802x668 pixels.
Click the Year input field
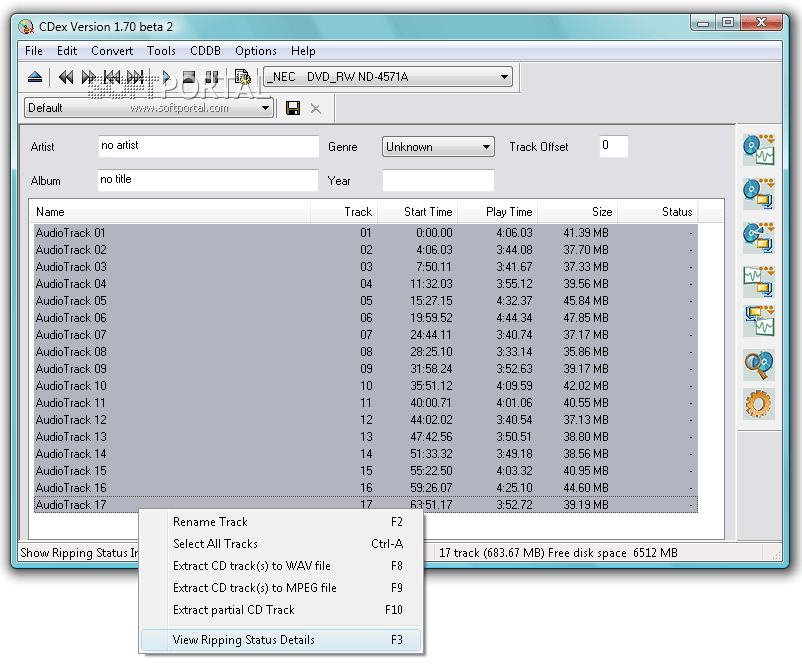438,181
